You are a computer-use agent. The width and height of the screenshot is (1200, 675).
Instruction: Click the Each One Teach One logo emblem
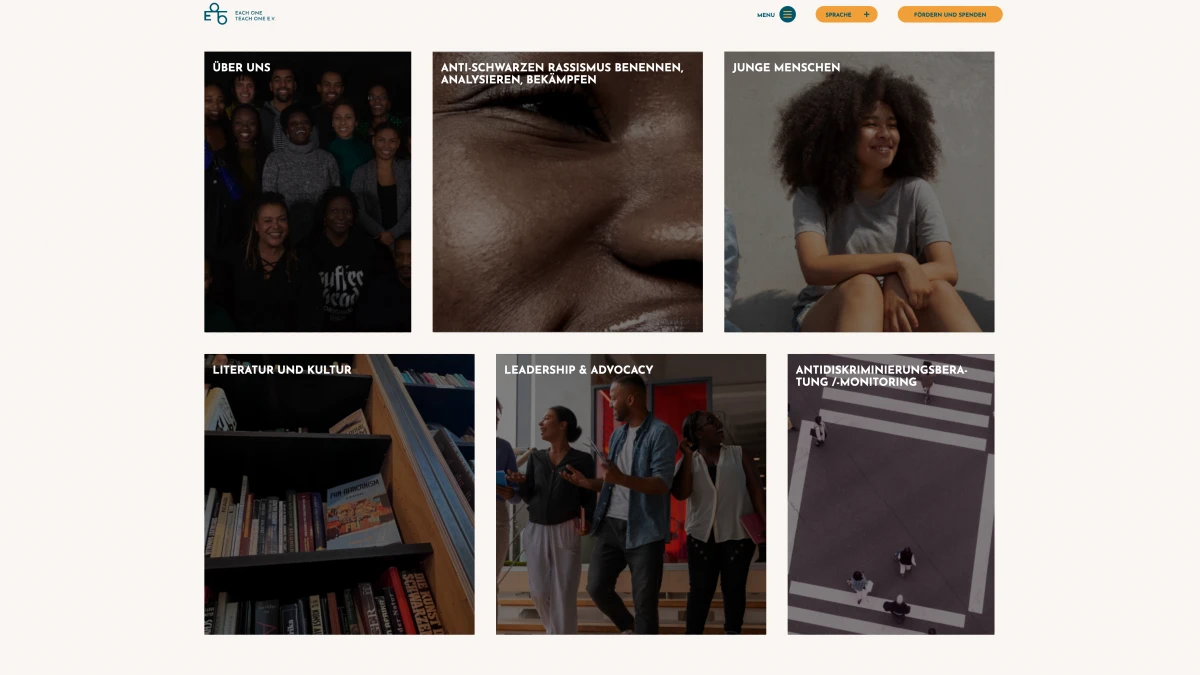pyautogui.click(x=215, y=14)
